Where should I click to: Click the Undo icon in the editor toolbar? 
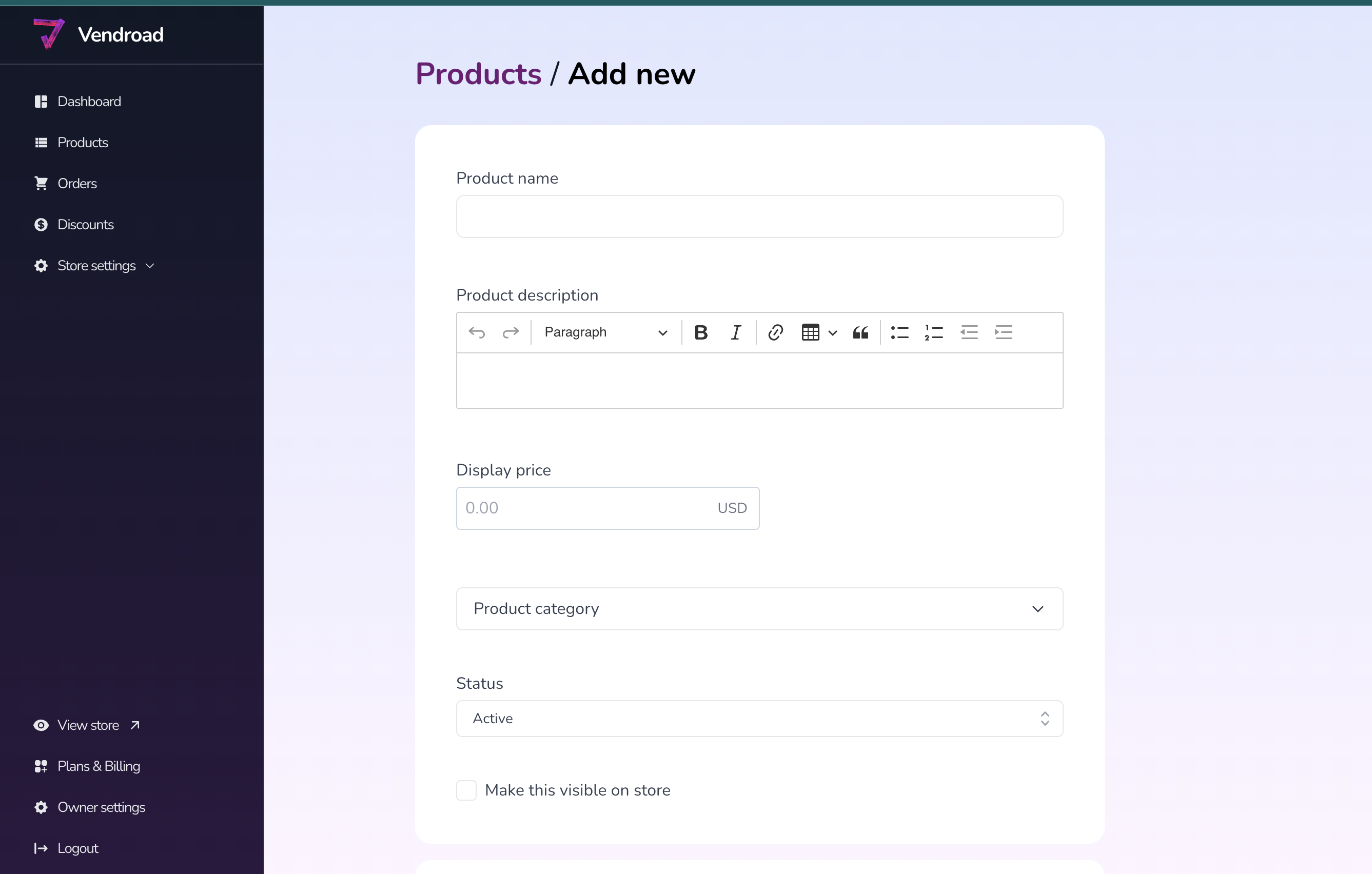pos(477,332)
